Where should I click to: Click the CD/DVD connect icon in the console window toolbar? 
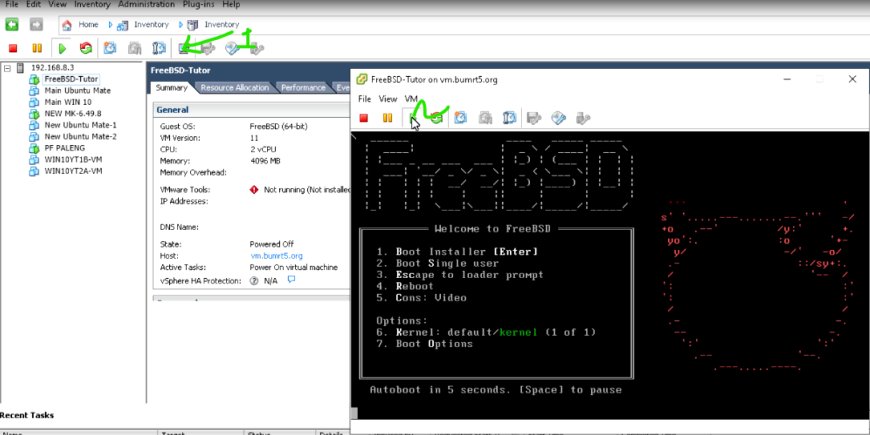[558, 118]
